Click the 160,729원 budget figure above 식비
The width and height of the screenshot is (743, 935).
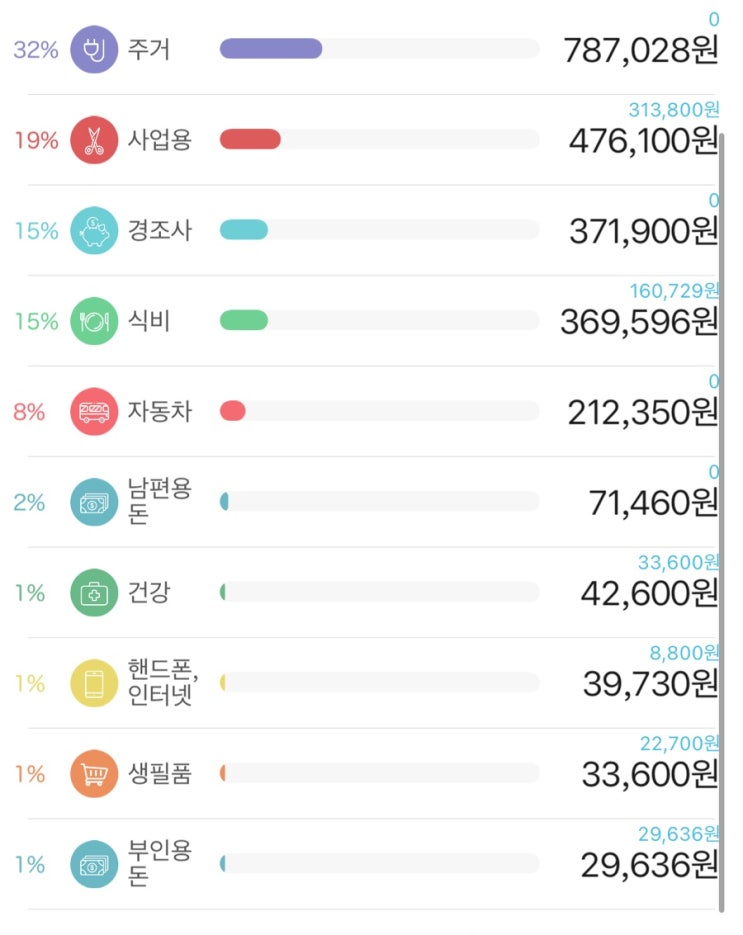pos(673,291)
